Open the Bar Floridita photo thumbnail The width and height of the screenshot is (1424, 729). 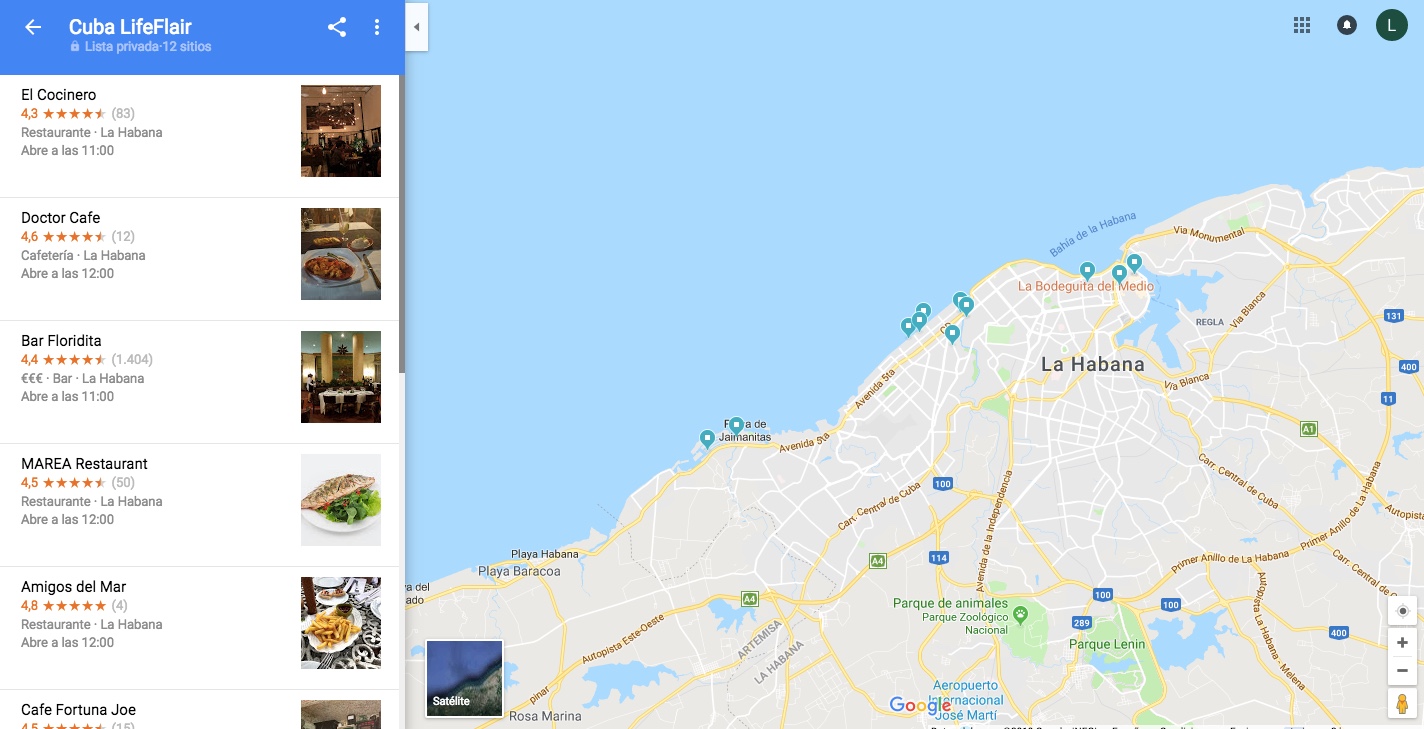(x=341, y=377)
